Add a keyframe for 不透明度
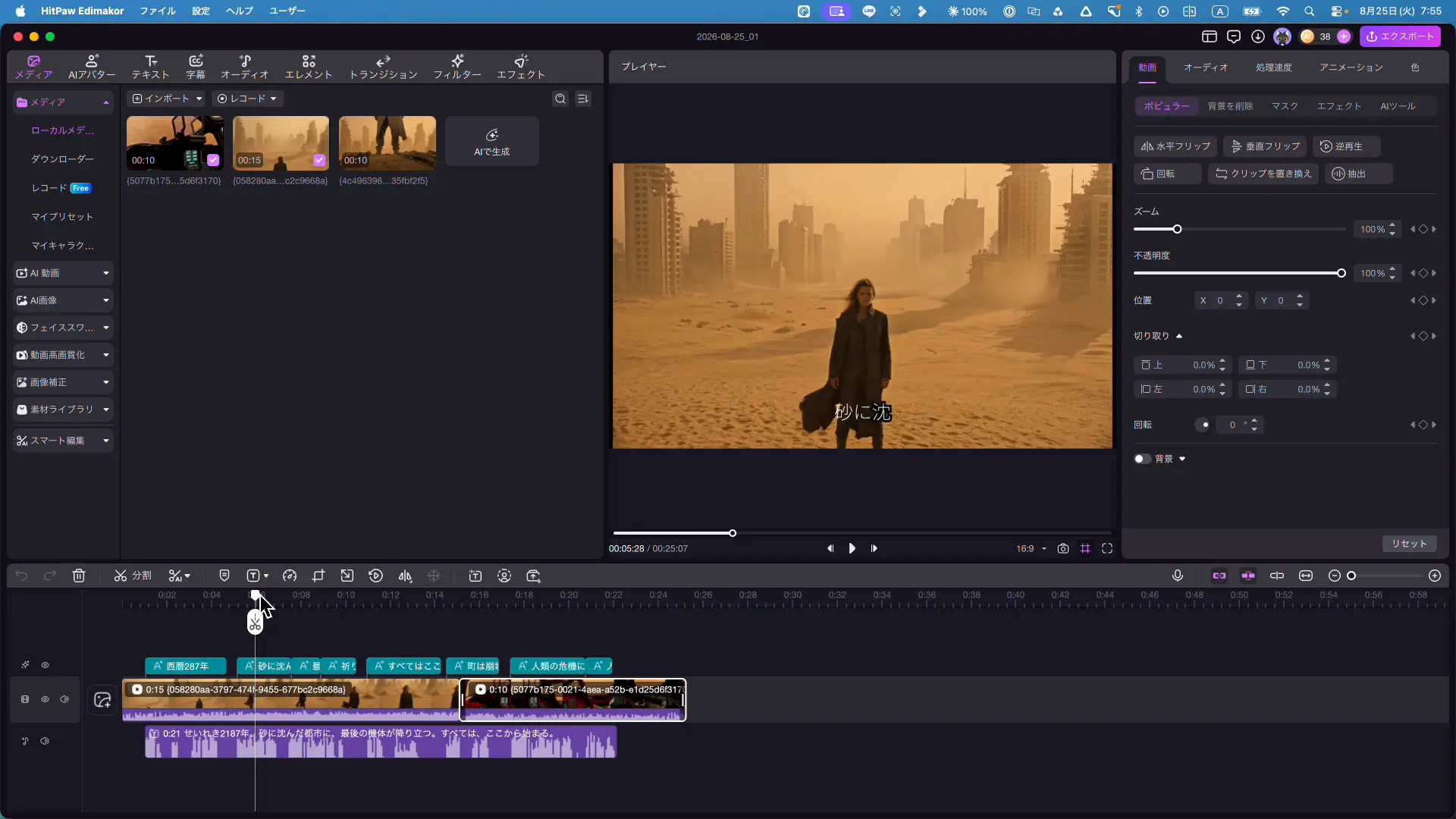The width and height of the screenshot is (1456, 819). [1423, 273]
